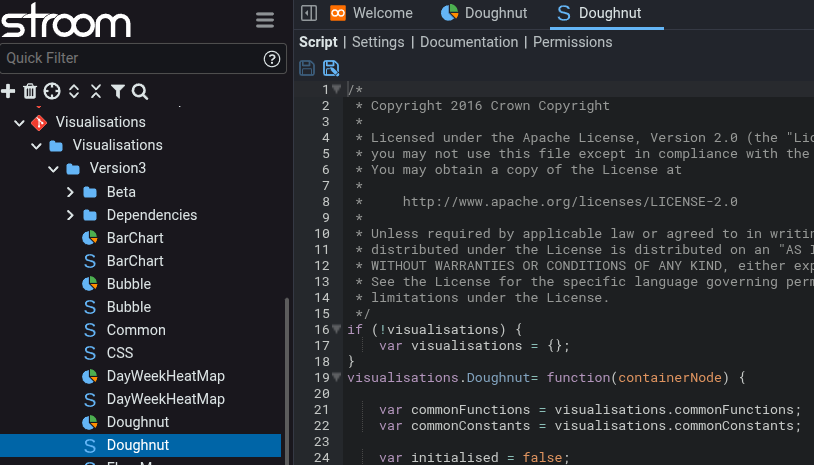Click the expand all icon
814x465 pixels.
tap(74, 91)
